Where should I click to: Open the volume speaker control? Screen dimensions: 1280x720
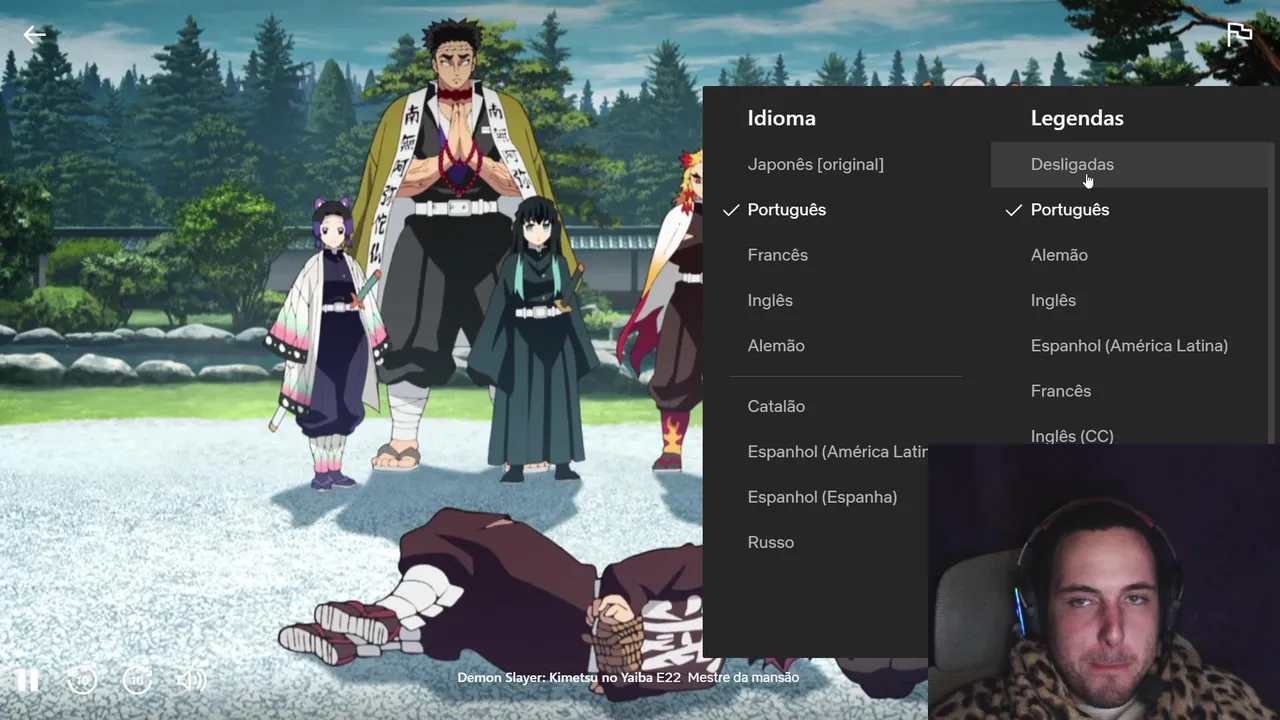coord(191,681)
